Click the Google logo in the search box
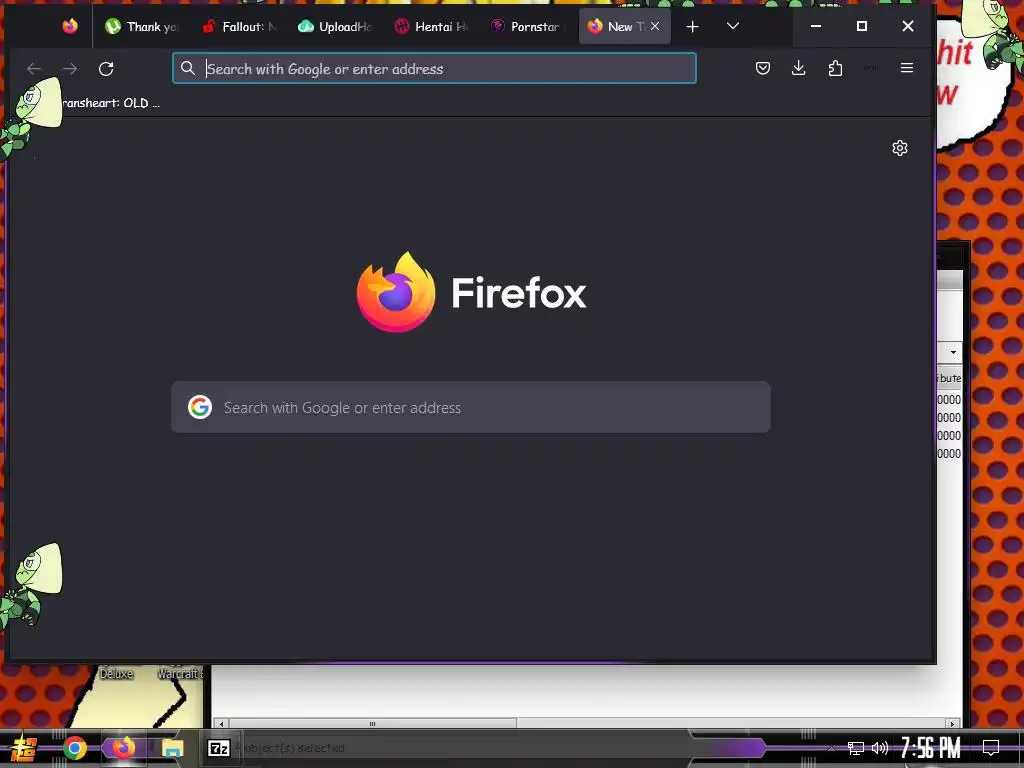The width and height of the screenshot is (1024, 768). click(x=200, y=407)
